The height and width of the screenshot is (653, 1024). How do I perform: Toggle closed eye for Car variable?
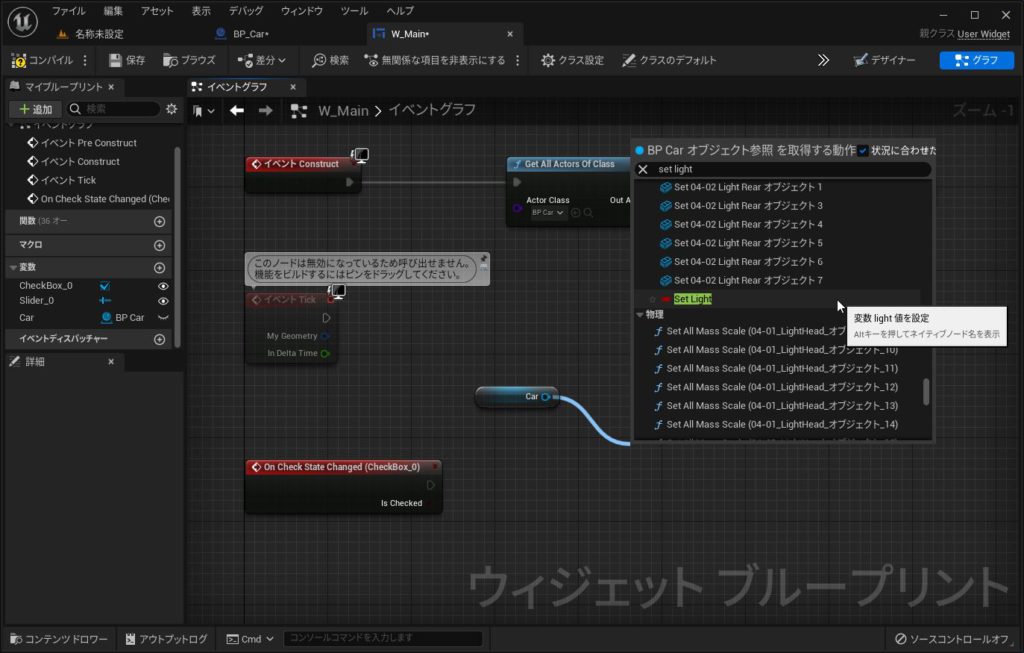(x=163, y=317)
